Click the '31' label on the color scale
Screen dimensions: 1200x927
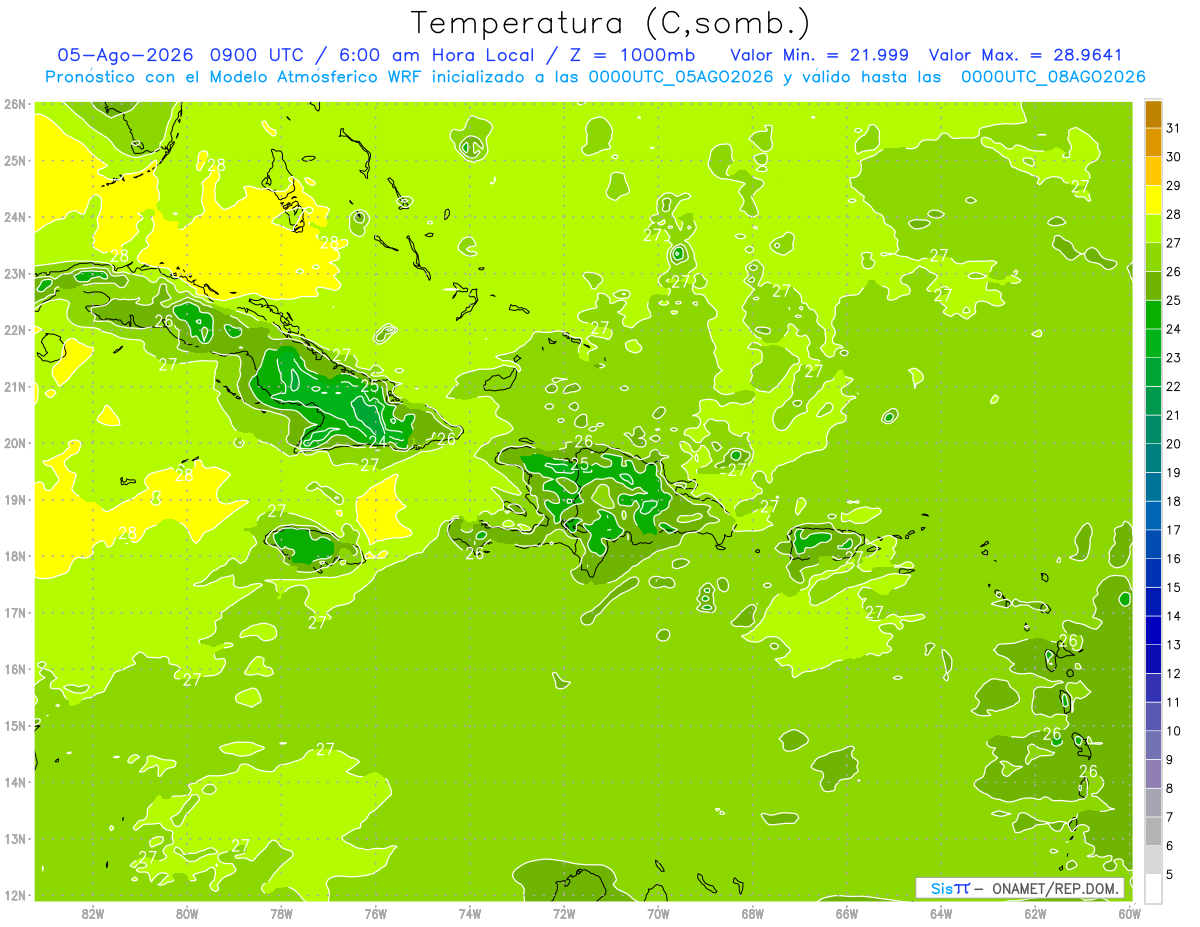[x=1173, y=128]
